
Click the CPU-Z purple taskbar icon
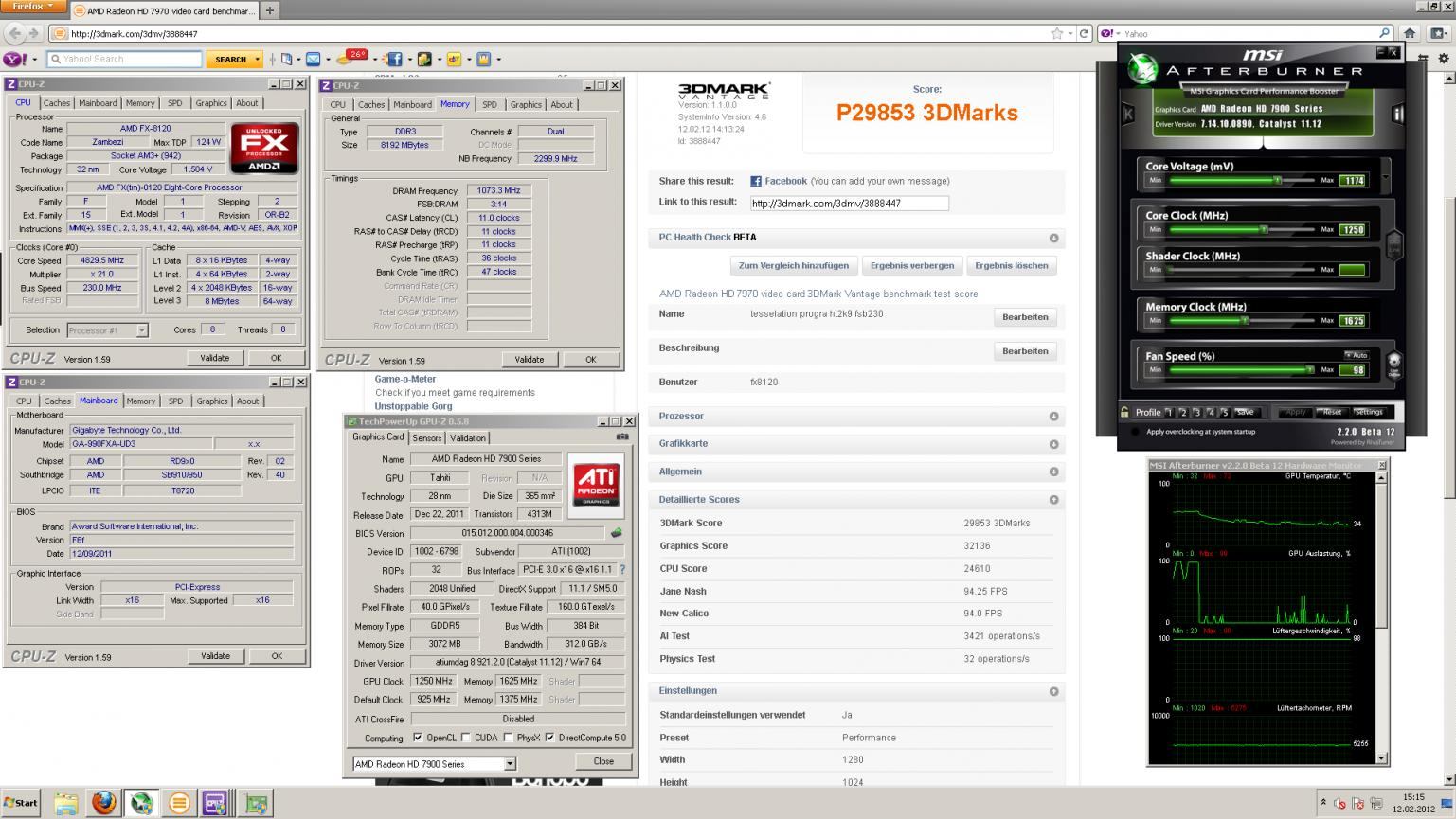[215, 803]
